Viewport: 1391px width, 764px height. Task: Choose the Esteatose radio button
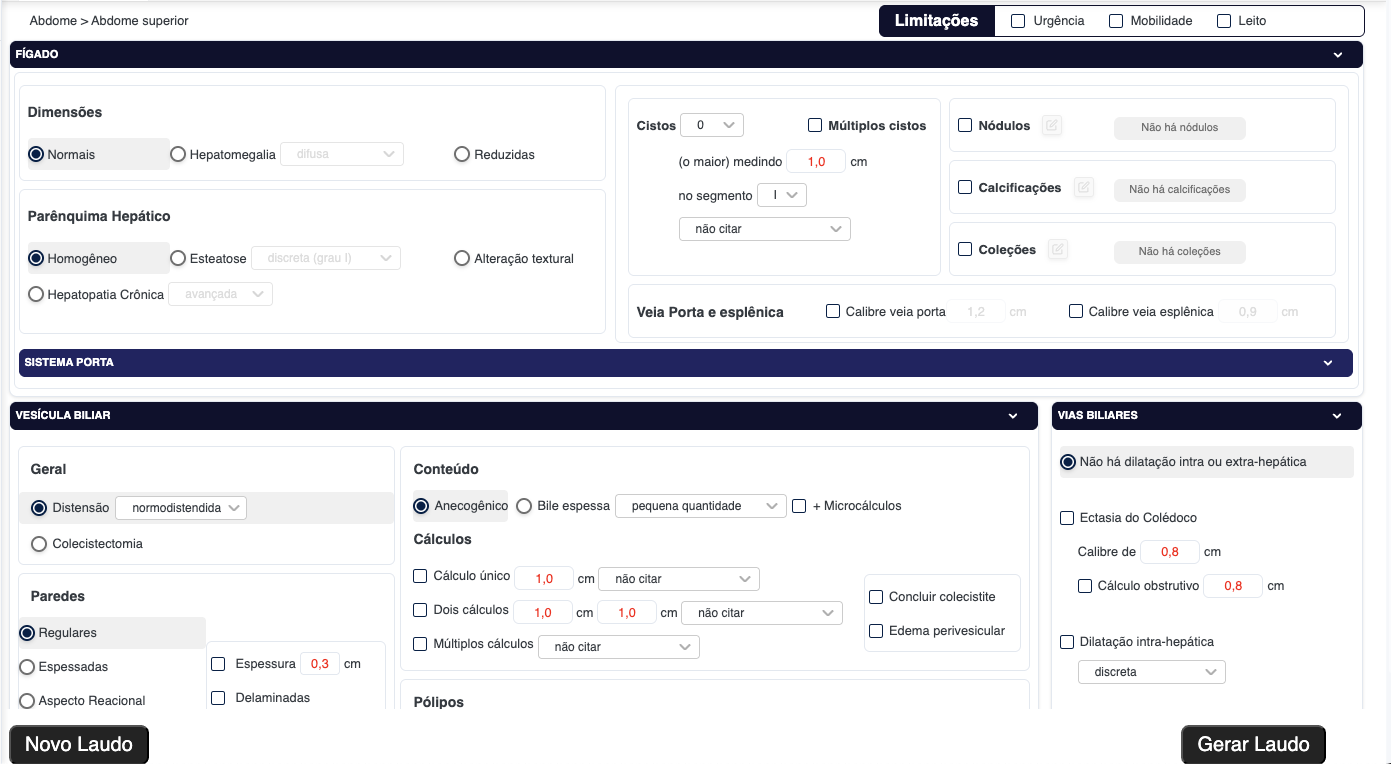(178, 259)
